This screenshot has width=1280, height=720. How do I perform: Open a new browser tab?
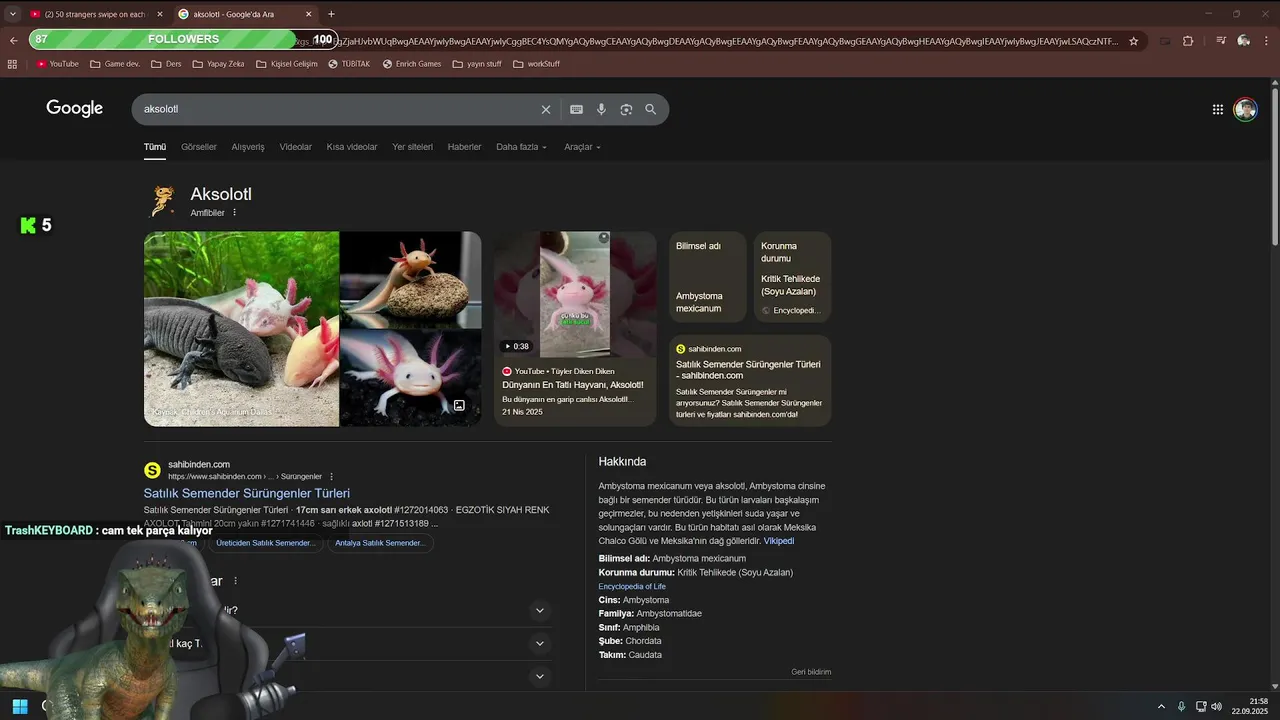point(331,14)
